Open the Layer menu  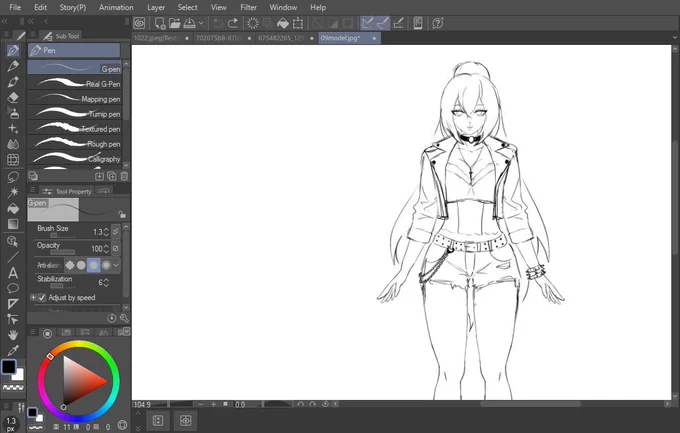click(x=156, y=7)
